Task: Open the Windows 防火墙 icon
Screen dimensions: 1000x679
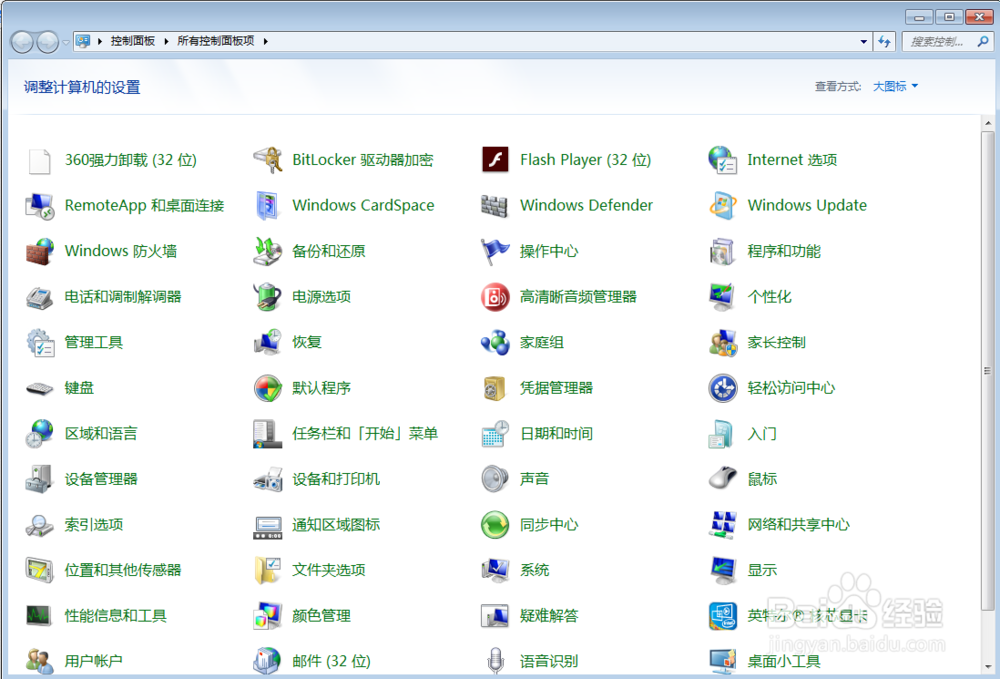Action: (x=40, y=251)
